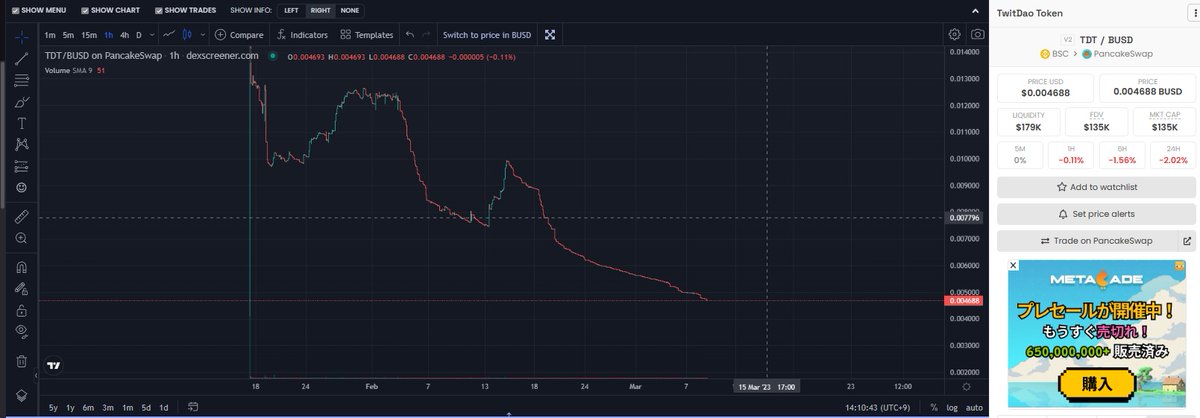Screen dimensions: 1200x418
Task: Set the range to 1y
Action: click(x=71, y=407)
